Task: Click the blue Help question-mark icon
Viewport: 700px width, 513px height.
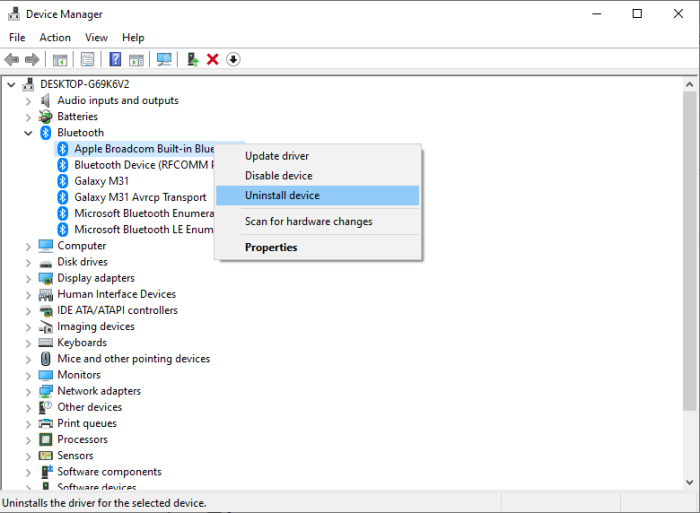Action: coord(115,59)
